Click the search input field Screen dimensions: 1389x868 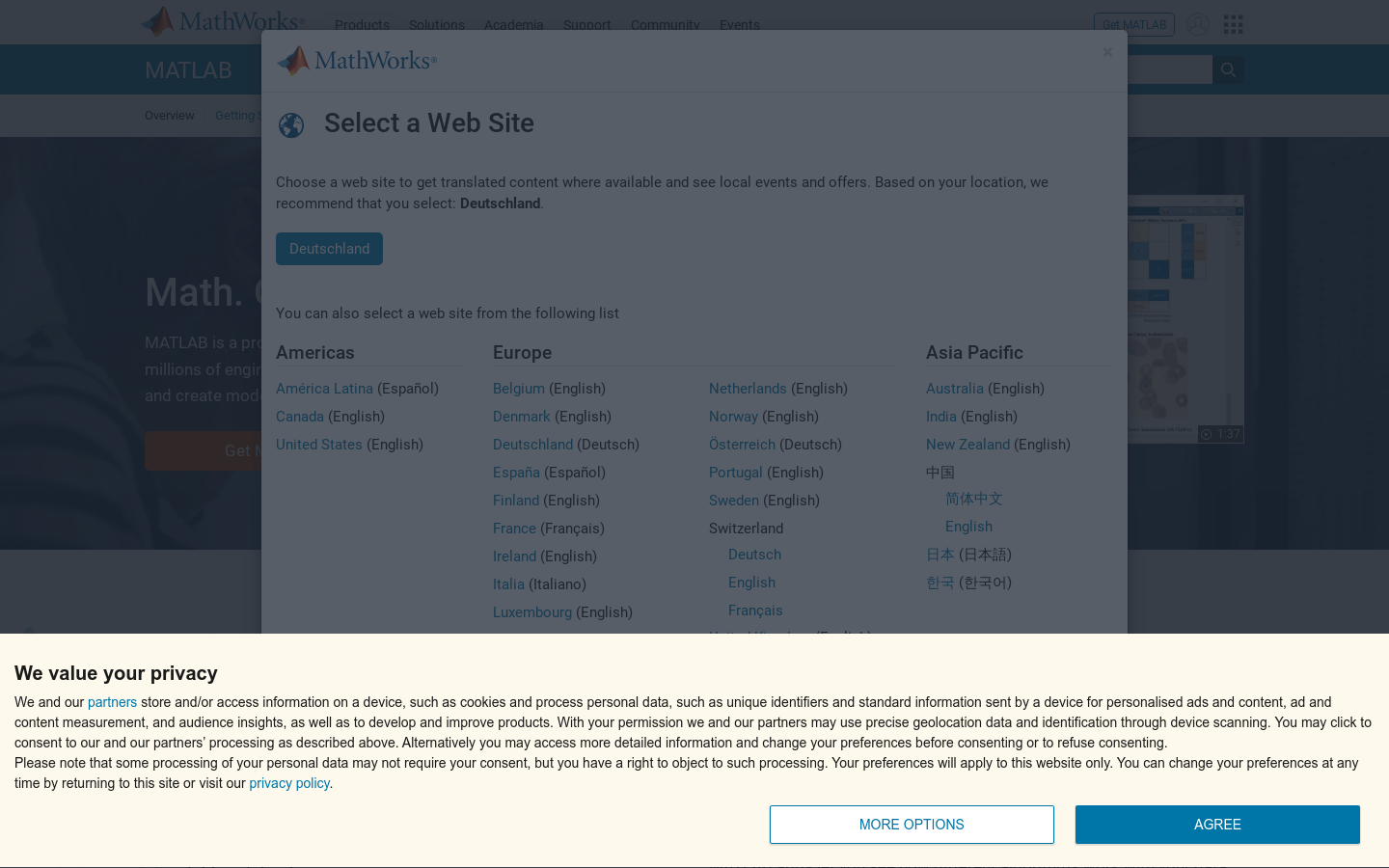pos(1170,69)
